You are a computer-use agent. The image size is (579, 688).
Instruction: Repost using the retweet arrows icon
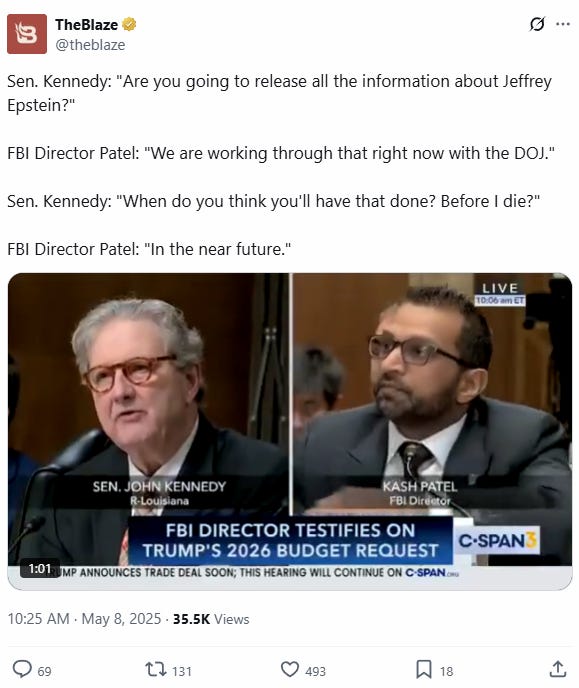[156, 670]
